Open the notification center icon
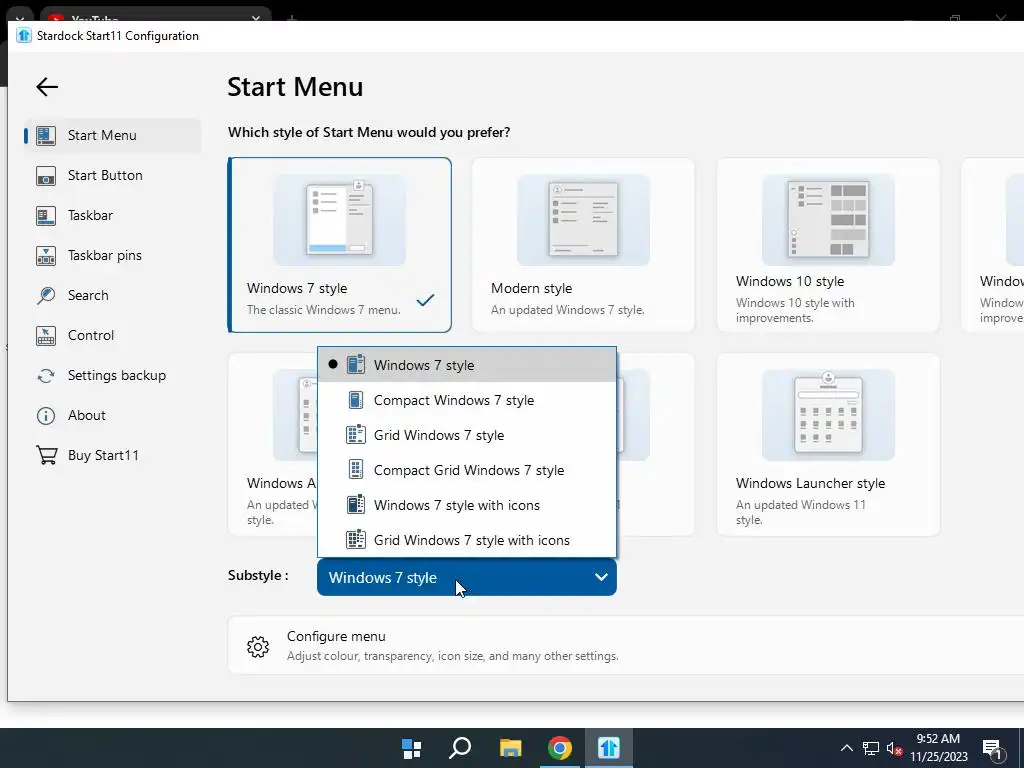 point(993,750)
